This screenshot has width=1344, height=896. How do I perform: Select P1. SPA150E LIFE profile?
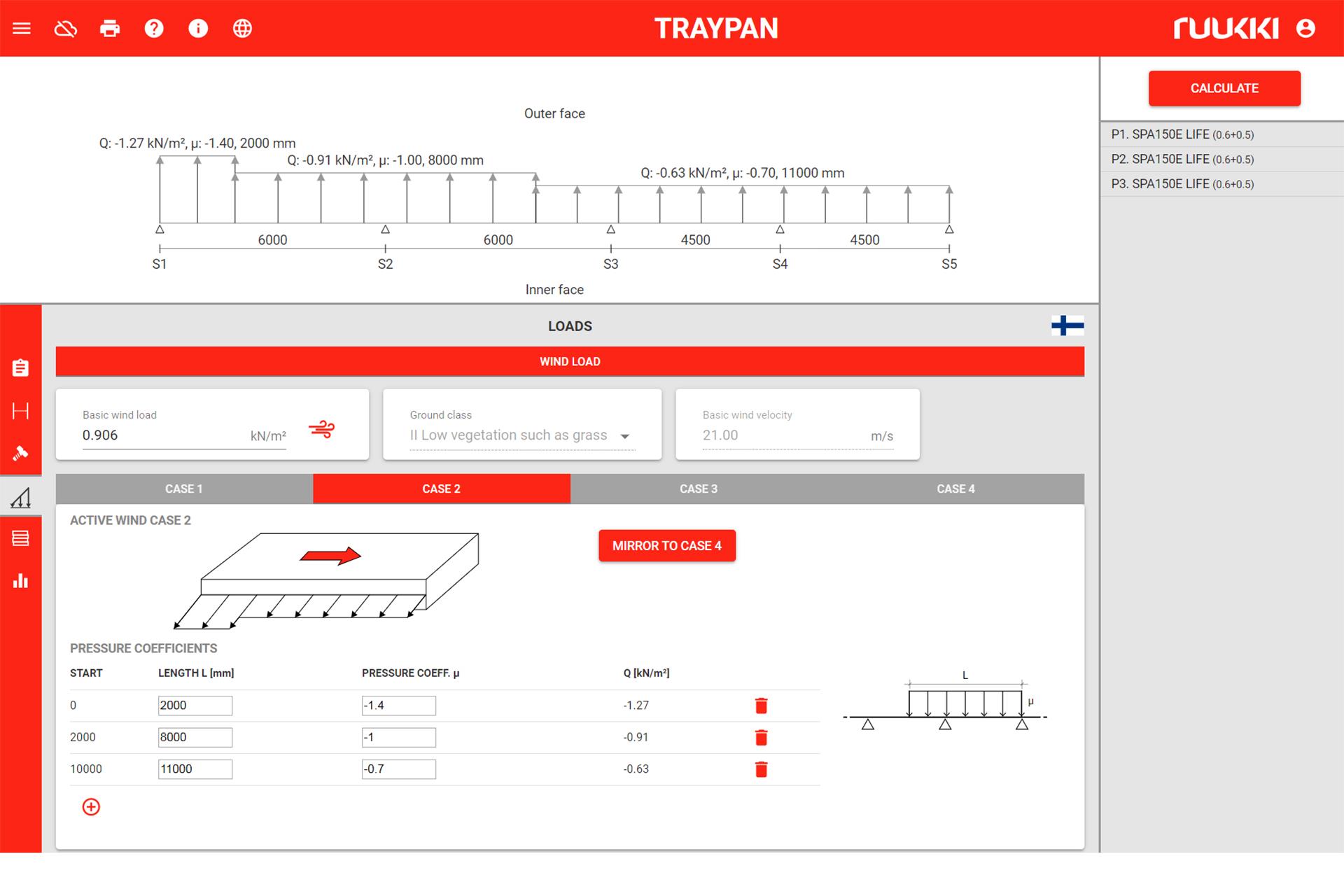coord(1221,134)
